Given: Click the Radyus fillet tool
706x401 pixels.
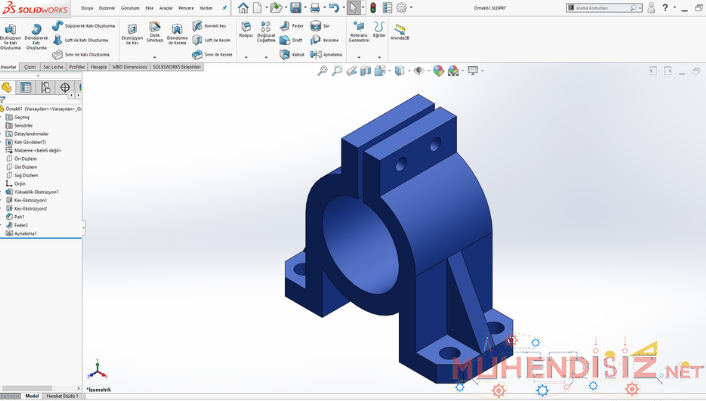Looking at the screenshot, I should (246, 29).
